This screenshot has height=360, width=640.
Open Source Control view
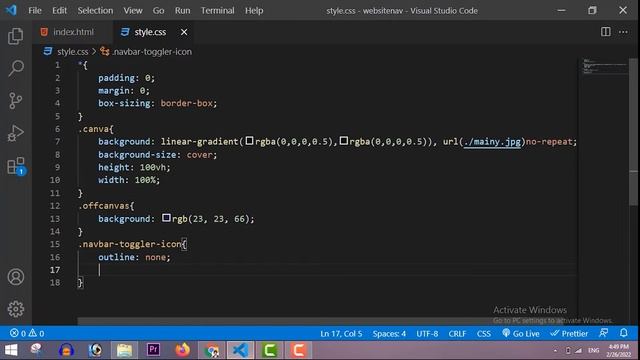(x=16, y=100)
